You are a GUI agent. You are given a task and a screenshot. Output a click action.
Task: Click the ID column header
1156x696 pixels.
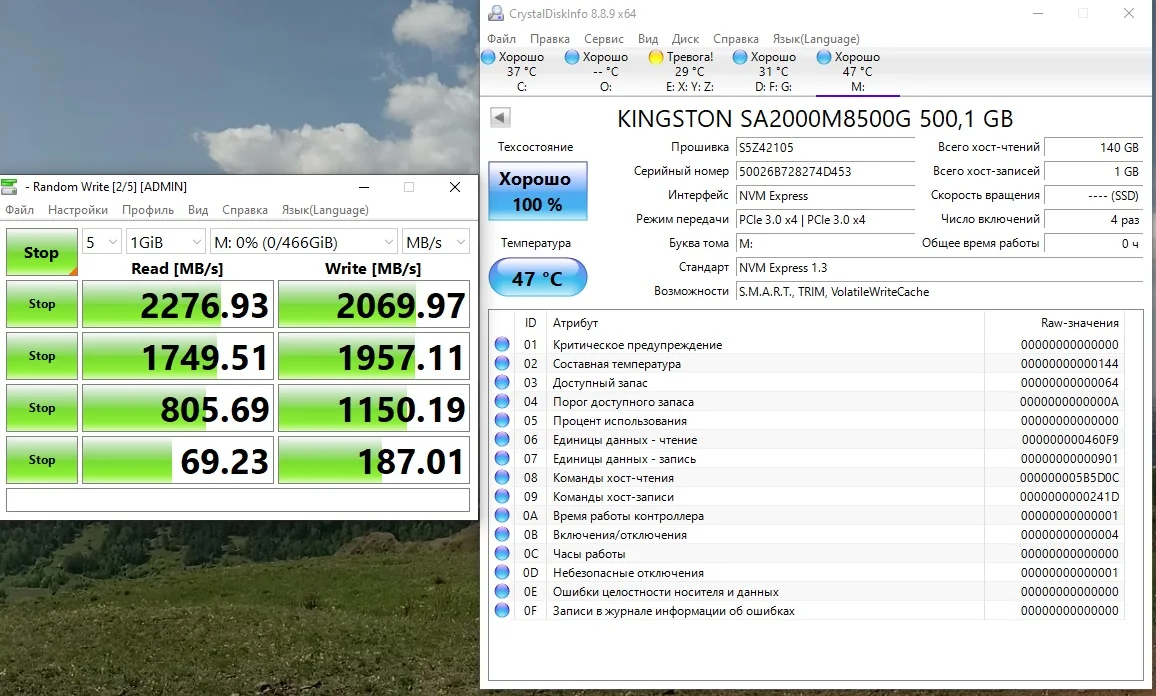(x=530, y=322)
